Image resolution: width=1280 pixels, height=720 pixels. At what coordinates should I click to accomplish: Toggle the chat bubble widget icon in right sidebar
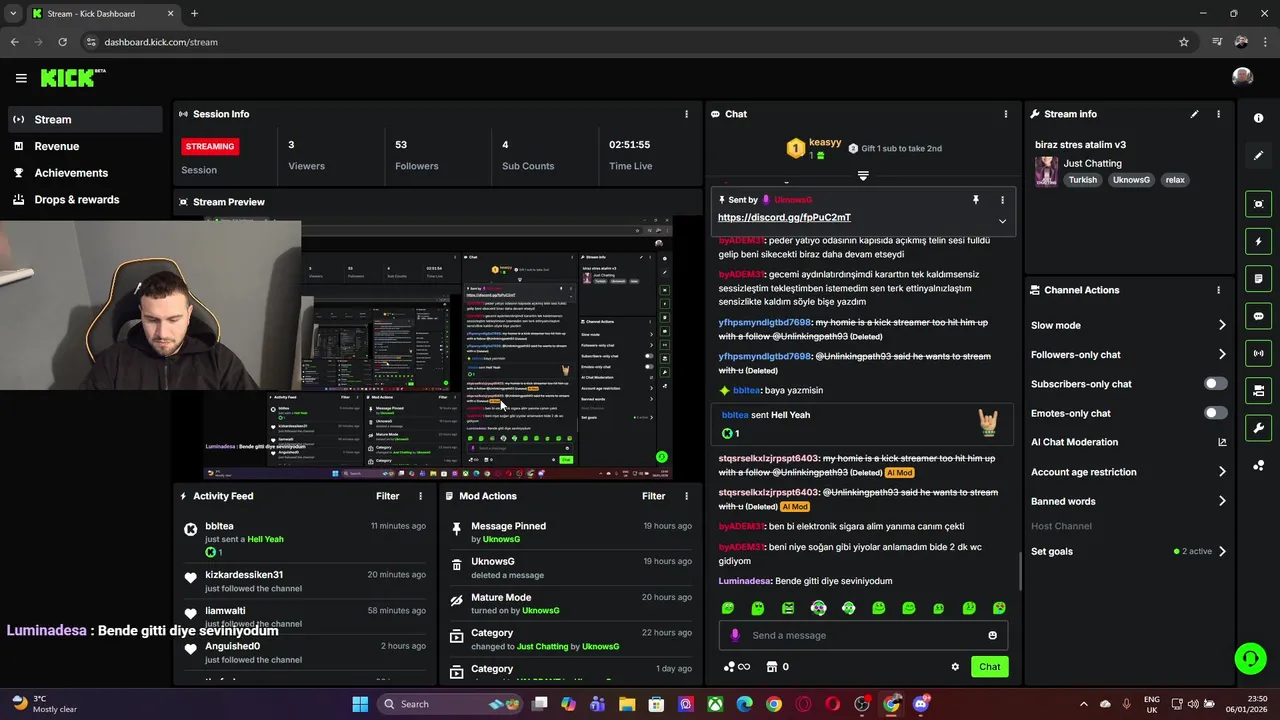1258,316
